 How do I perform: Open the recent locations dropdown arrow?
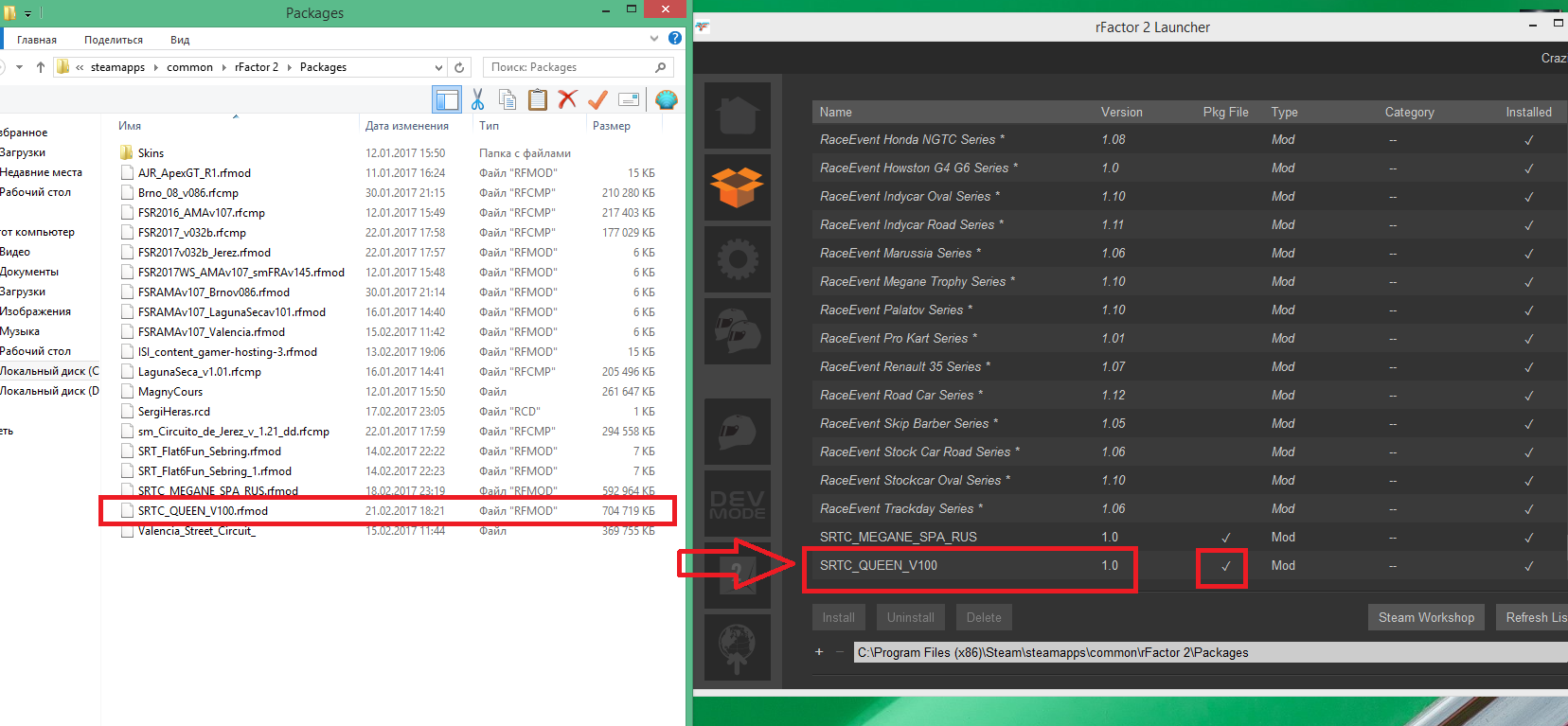pos(19,67)
